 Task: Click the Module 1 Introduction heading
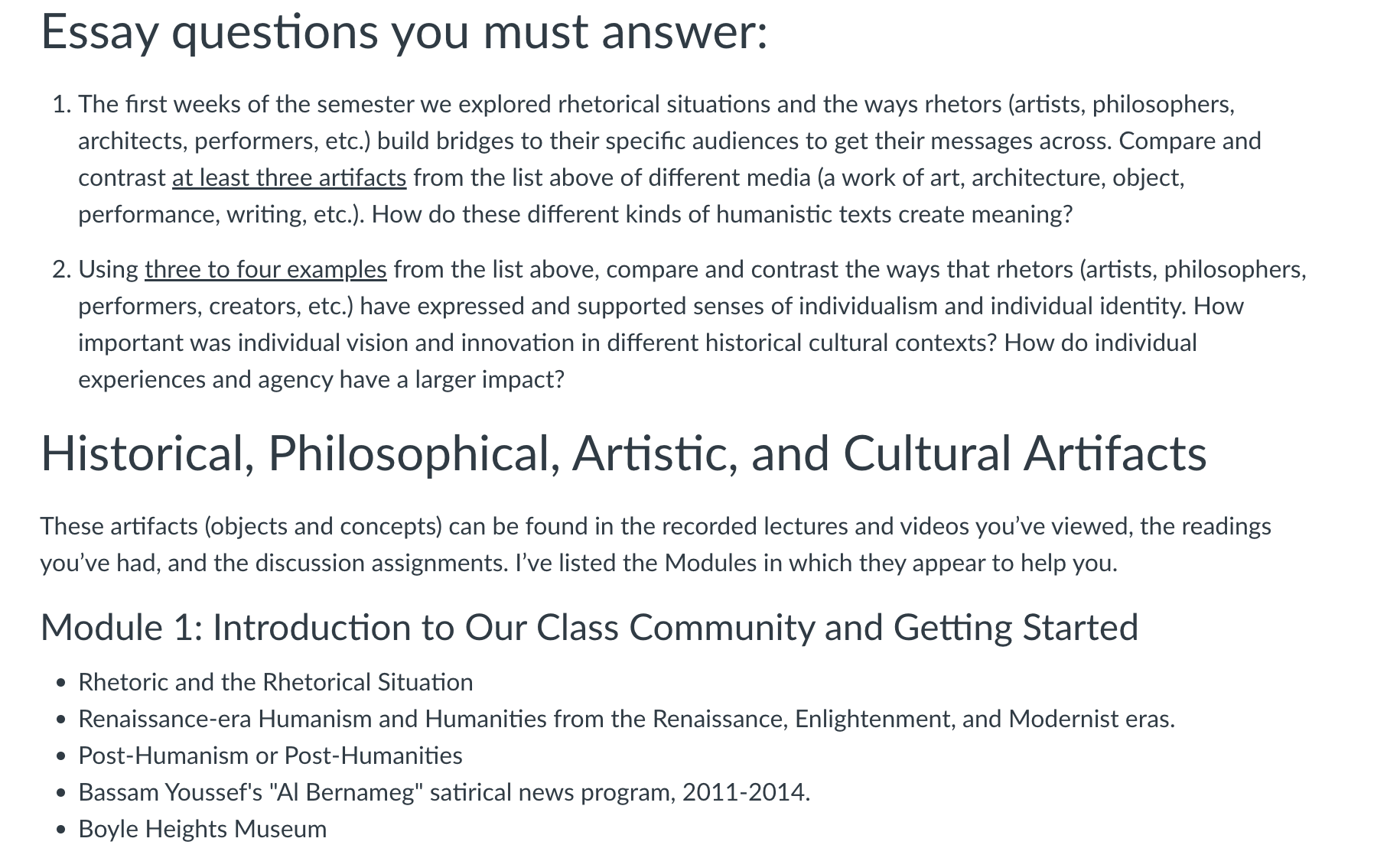589,627
